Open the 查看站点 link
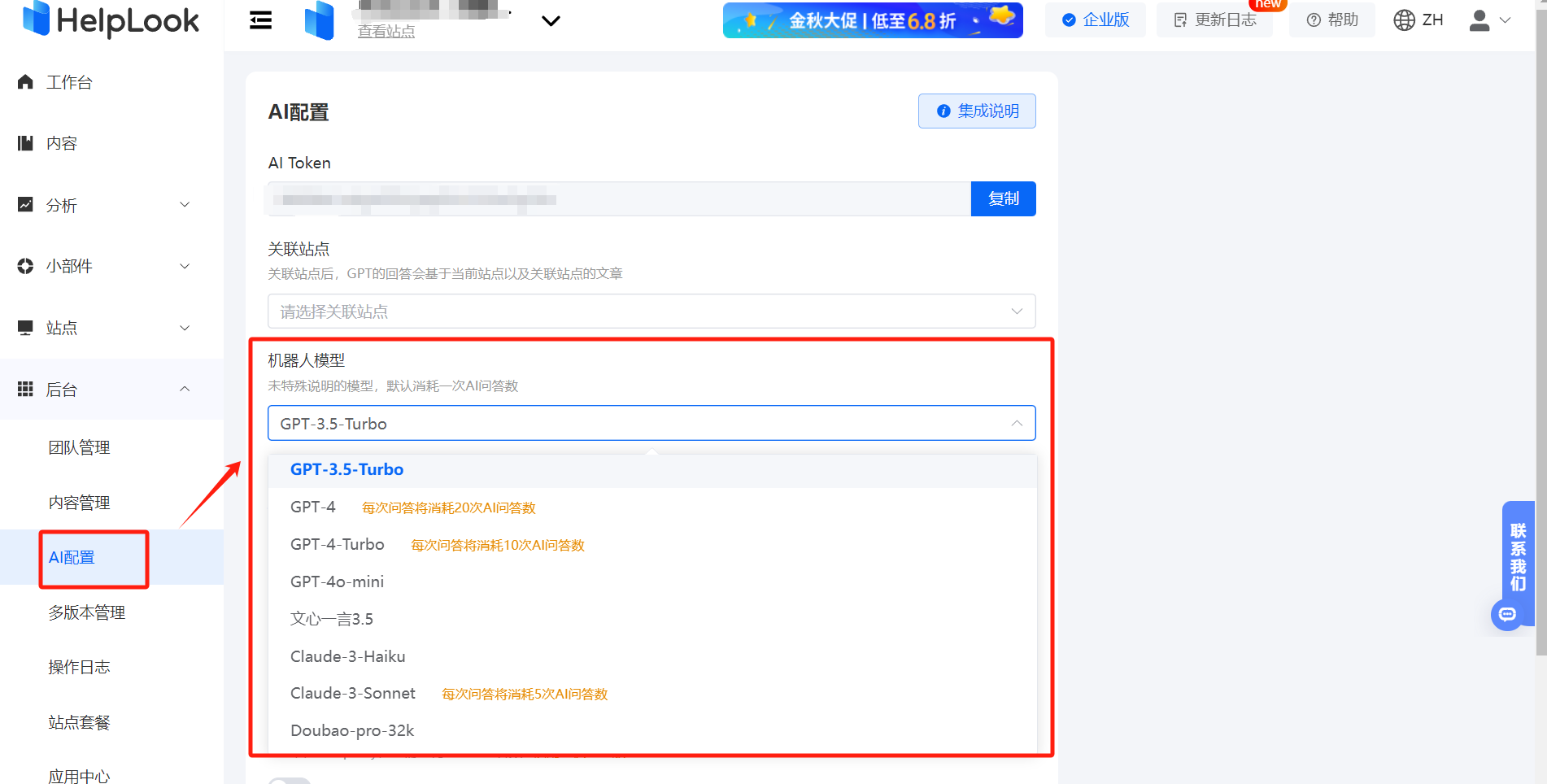The height and width of the screenshot is (784, 1547). [x=386, y=32]
